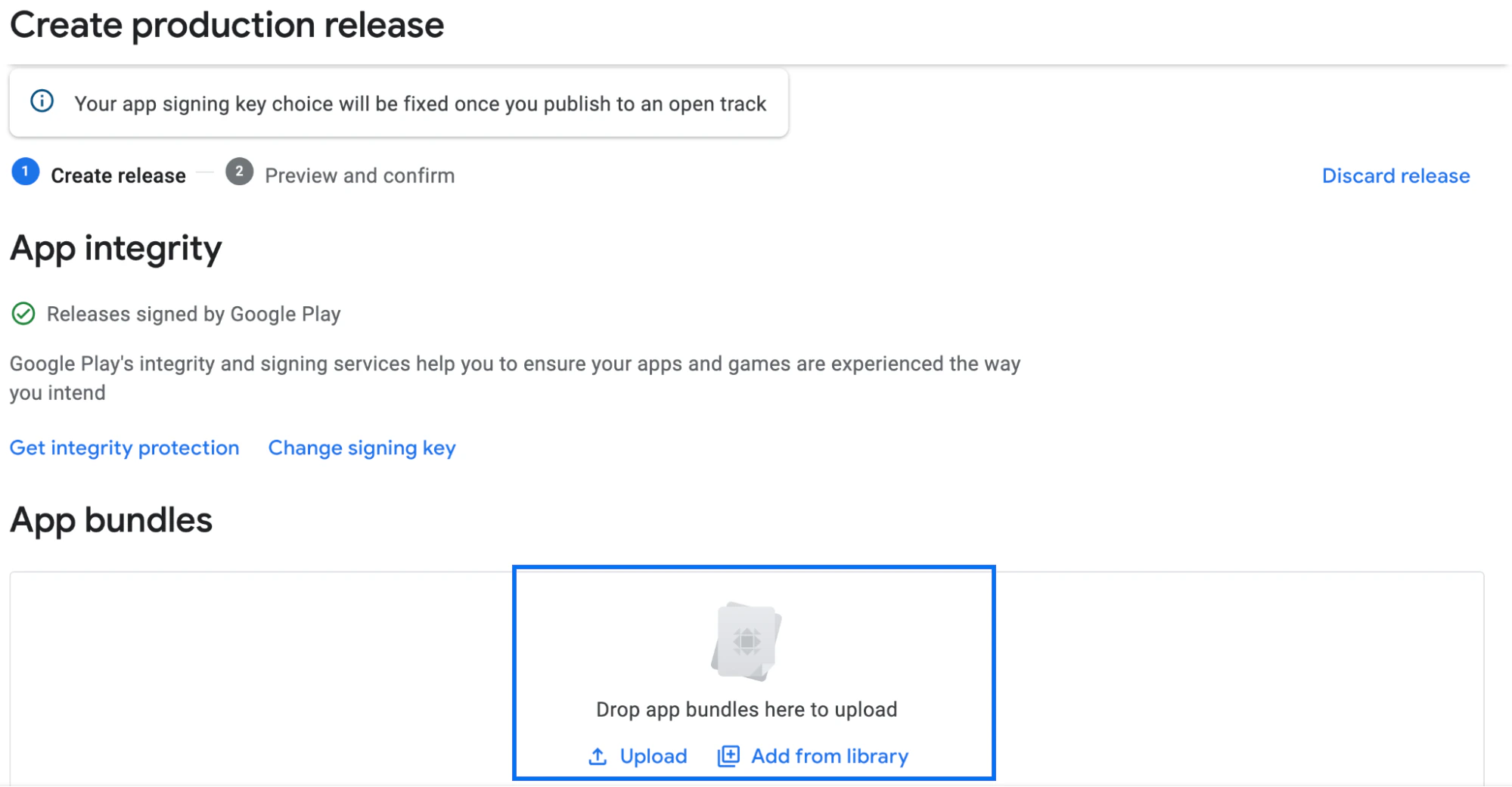Viewport: 1512px width, 787px height.
Task: Click the Create production release title
Action: click(x=227, y=25)
